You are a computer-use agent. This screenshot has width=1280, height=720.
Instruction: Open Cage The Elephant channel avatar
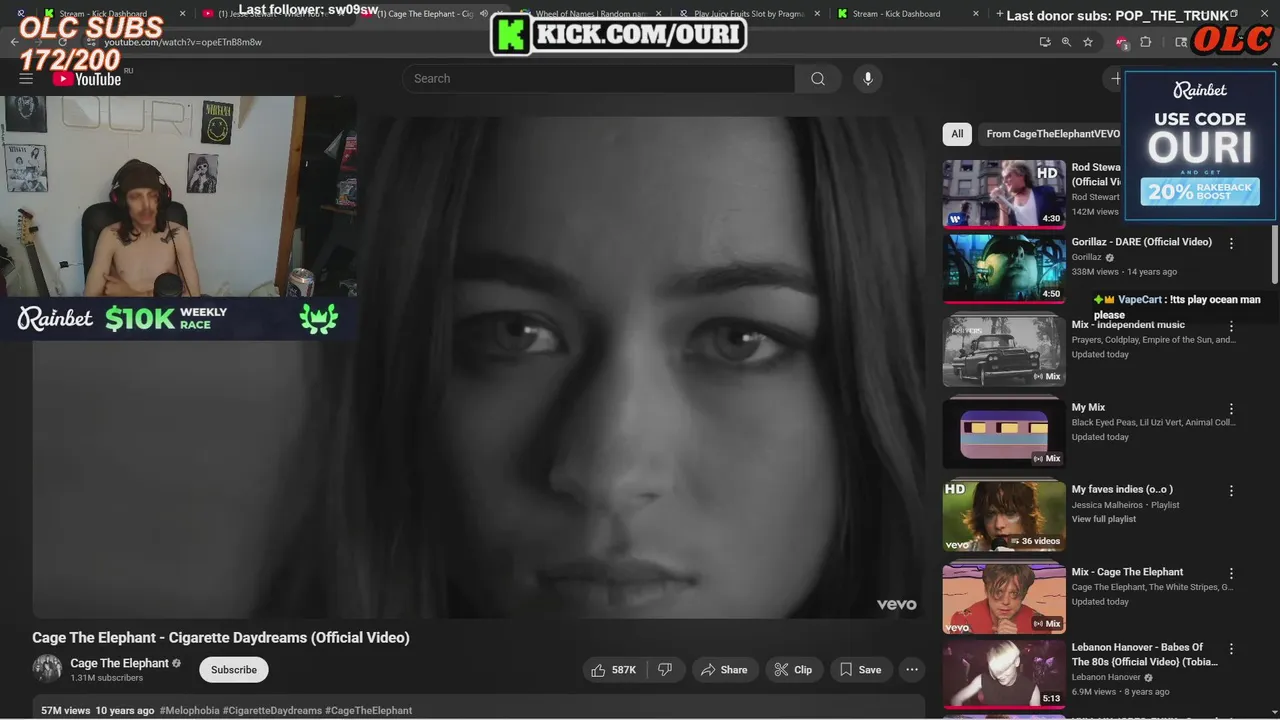pos(47,669)
